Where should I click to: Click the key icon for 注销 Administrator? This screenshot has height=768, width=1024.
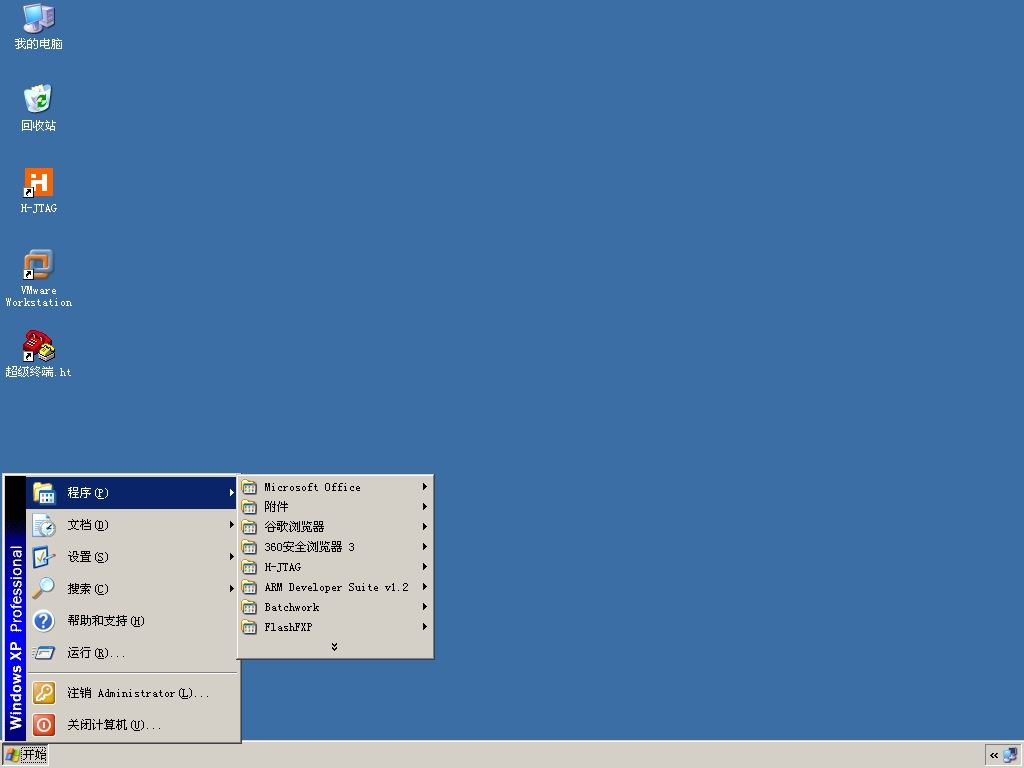click(x=44, y=693)
